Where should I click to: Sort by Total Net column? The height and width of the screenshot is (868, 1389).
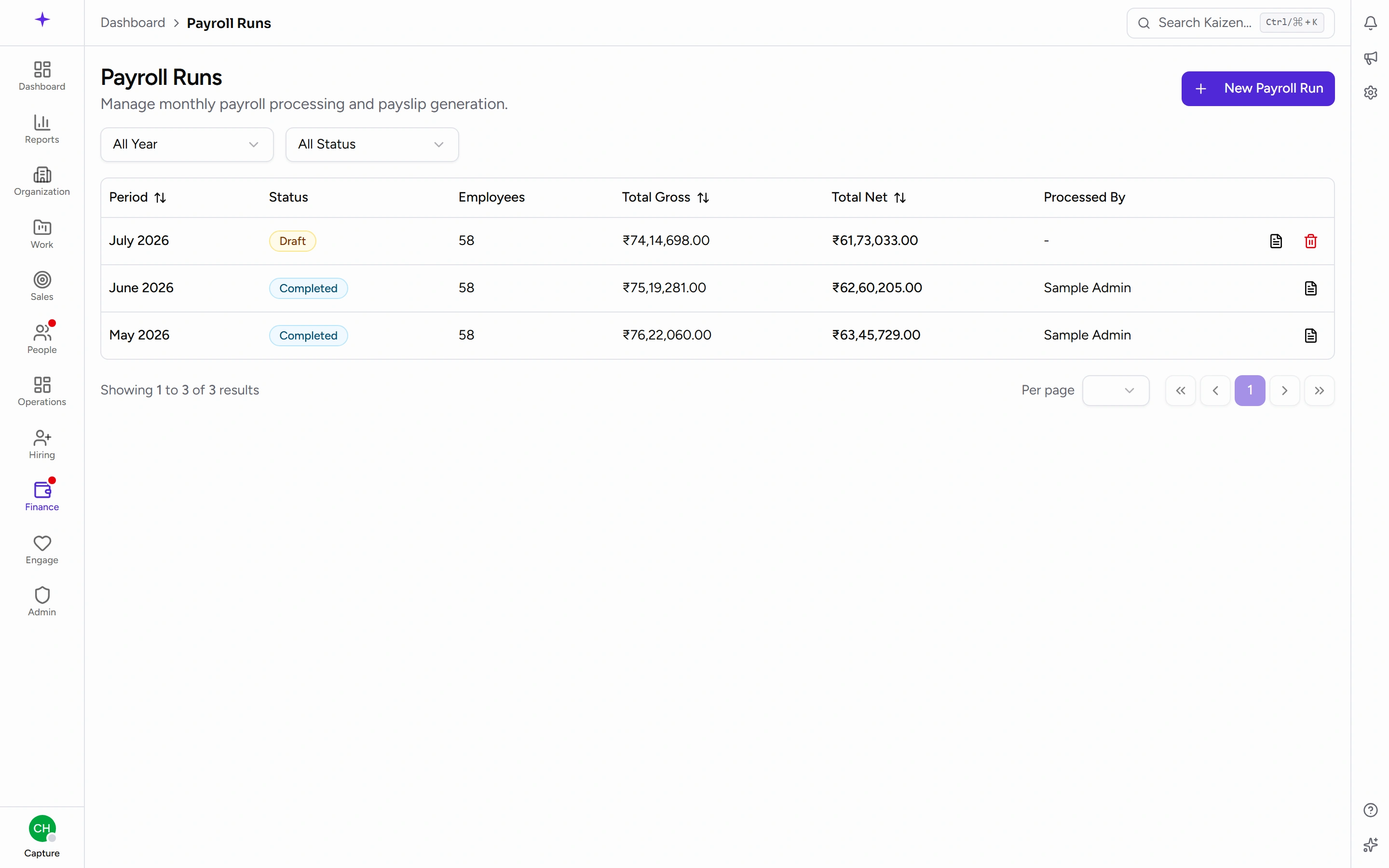pyautogui.click(x=869, y=198)
